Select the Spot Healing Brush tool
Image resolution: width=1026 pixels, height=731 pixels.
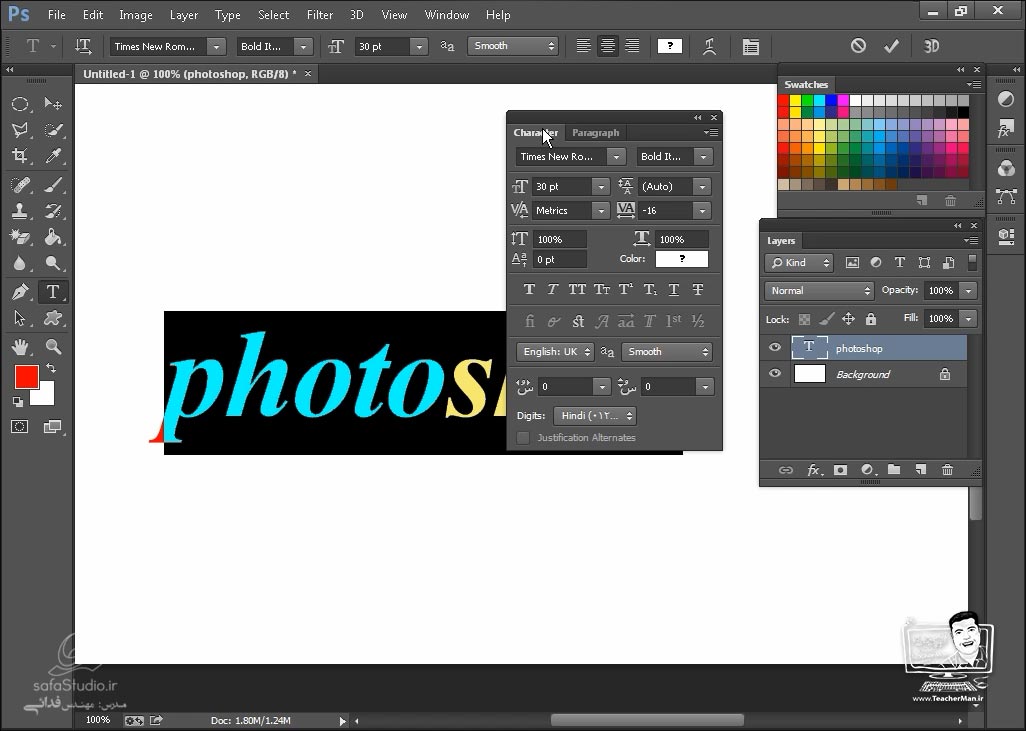[x=20, y=185]
